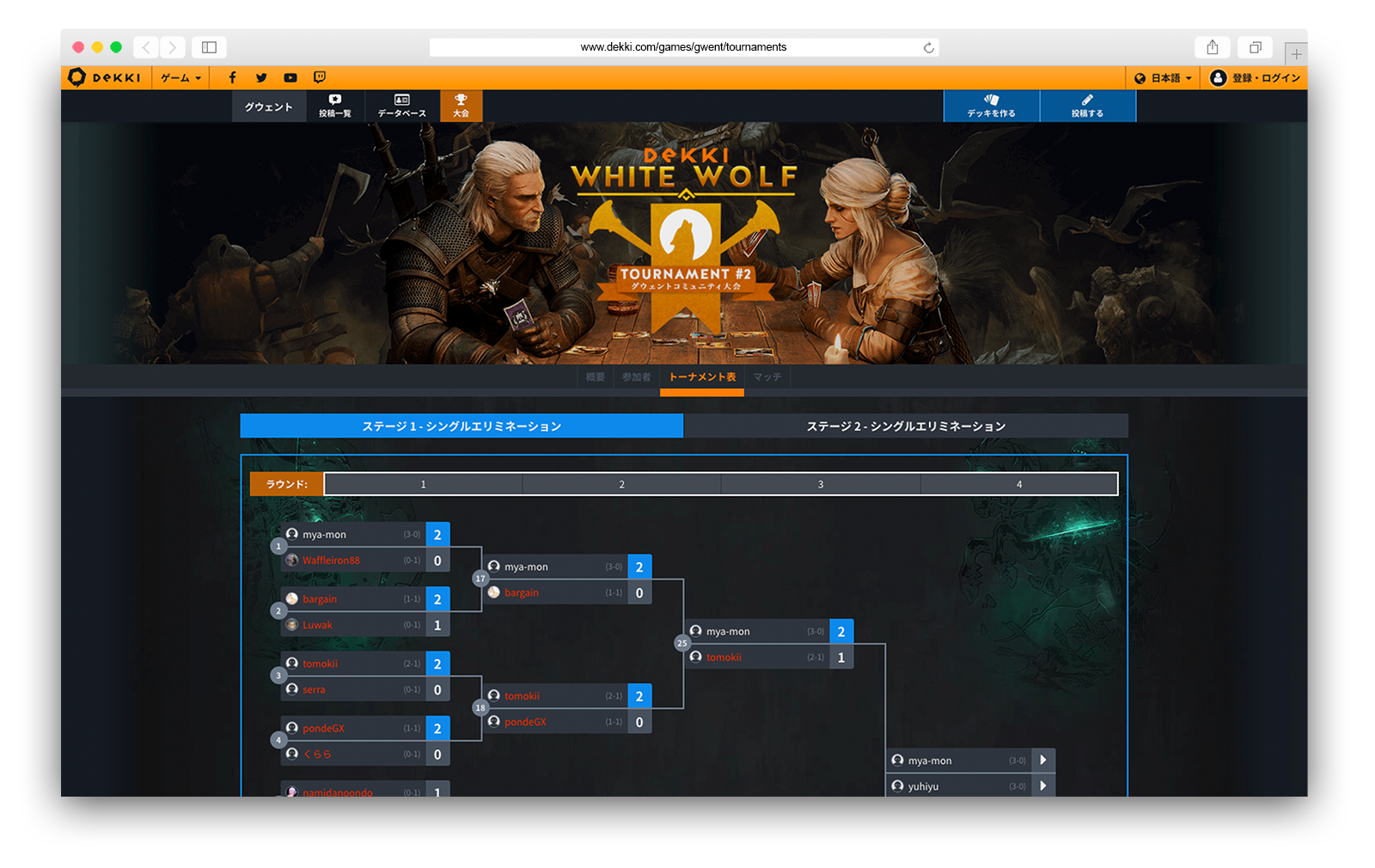Screen dimensions: 1375x868
Task: Show all tabs in Safari
Action: [1256, 47]
